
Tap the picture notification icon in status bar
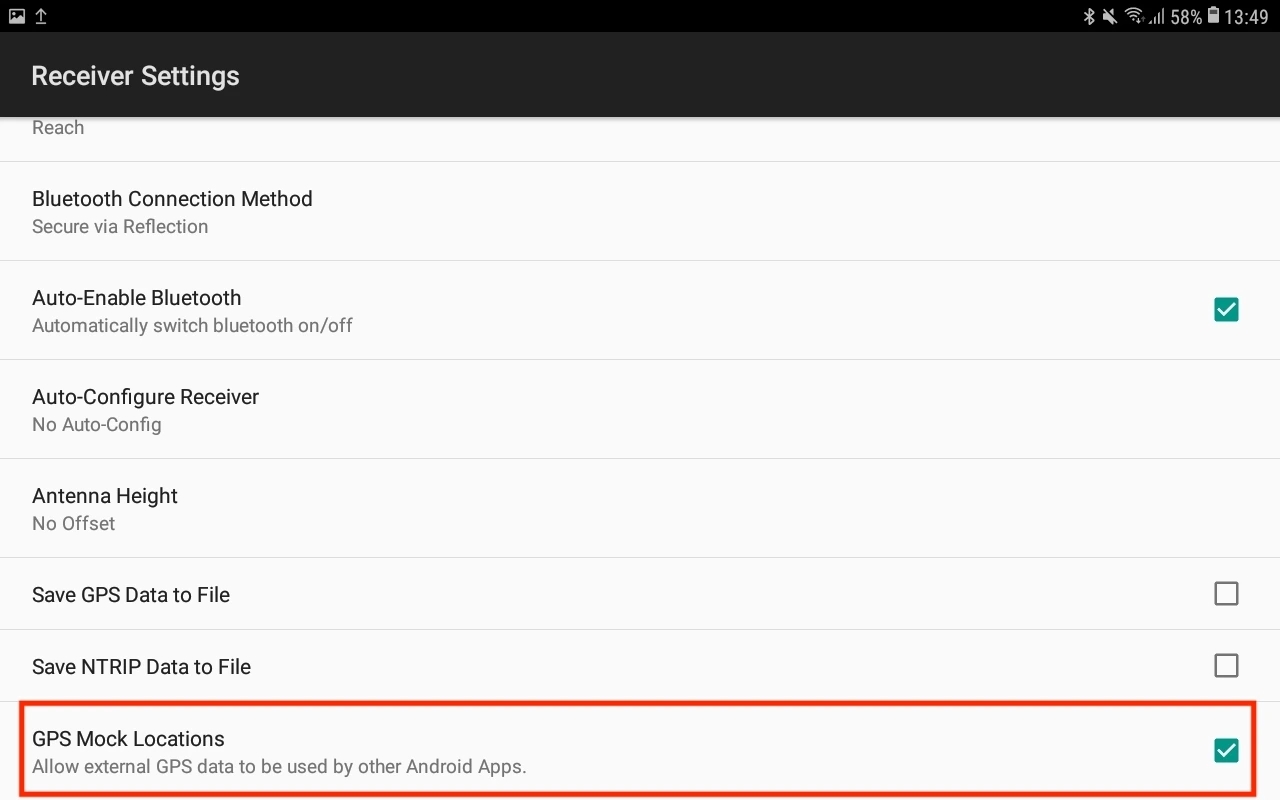point(17,16)
